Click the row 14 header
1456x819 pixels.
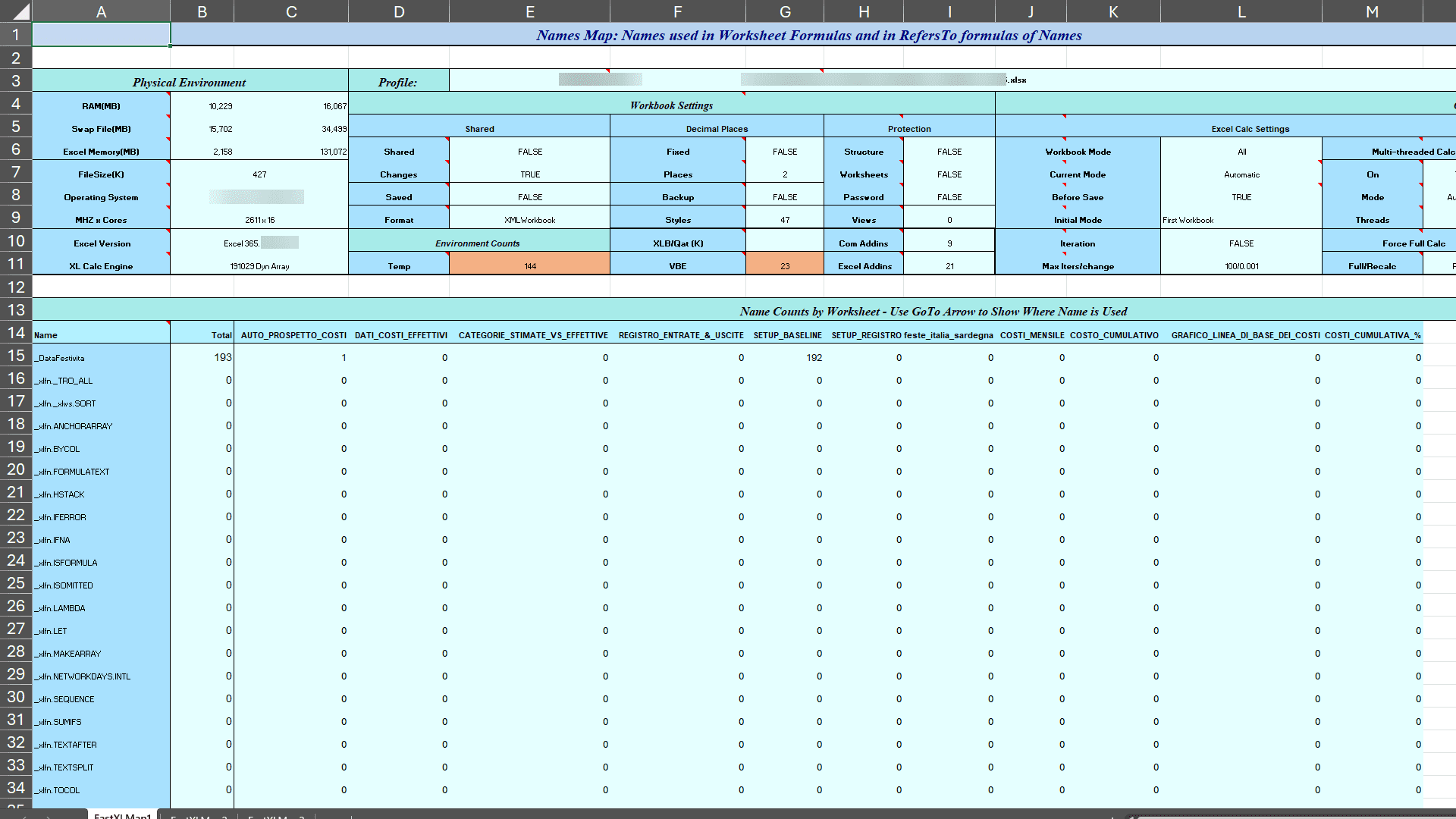coord(15,332)
